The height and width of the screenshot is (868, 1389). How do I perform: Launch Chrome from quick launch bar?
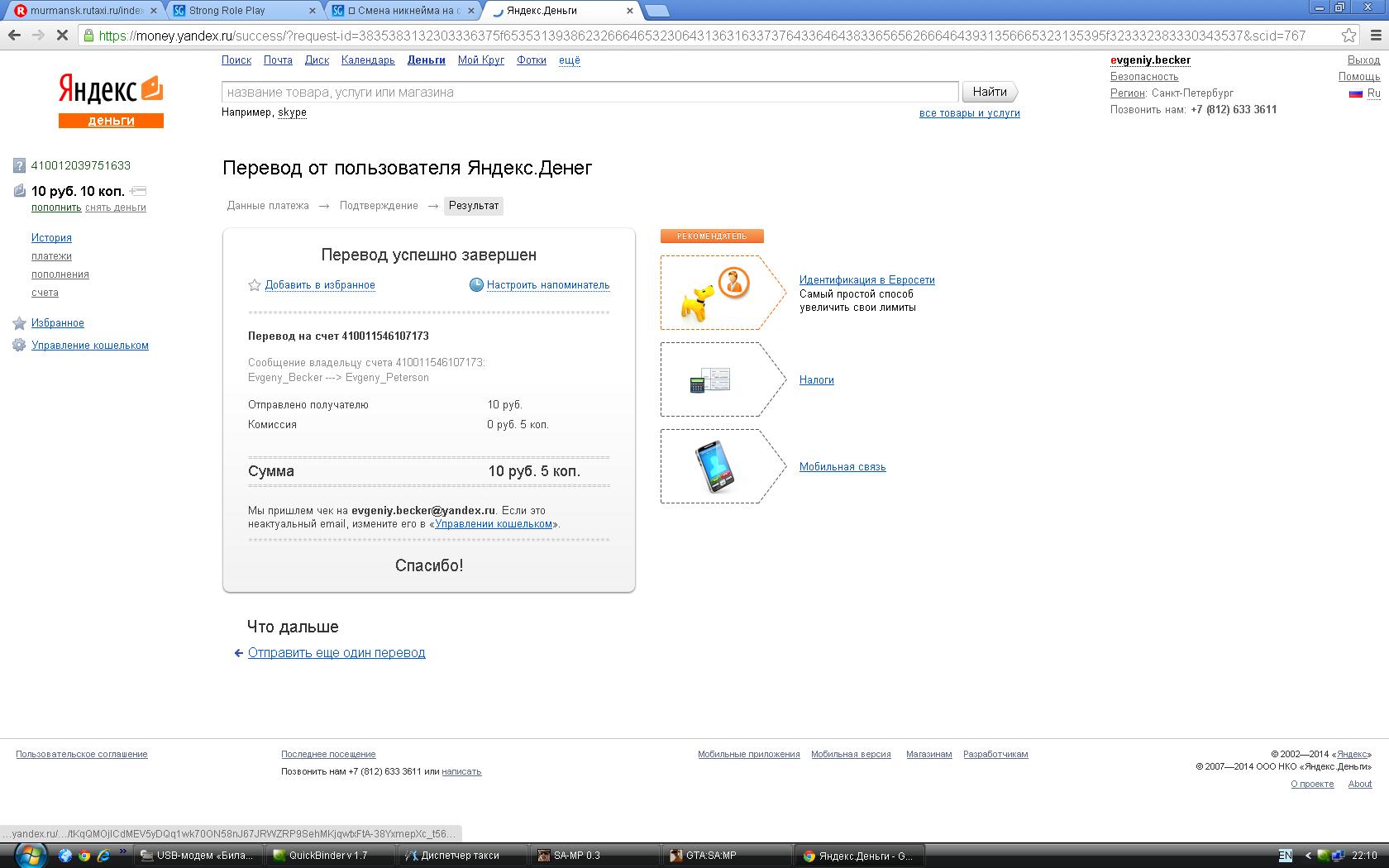tap(84, 856)
